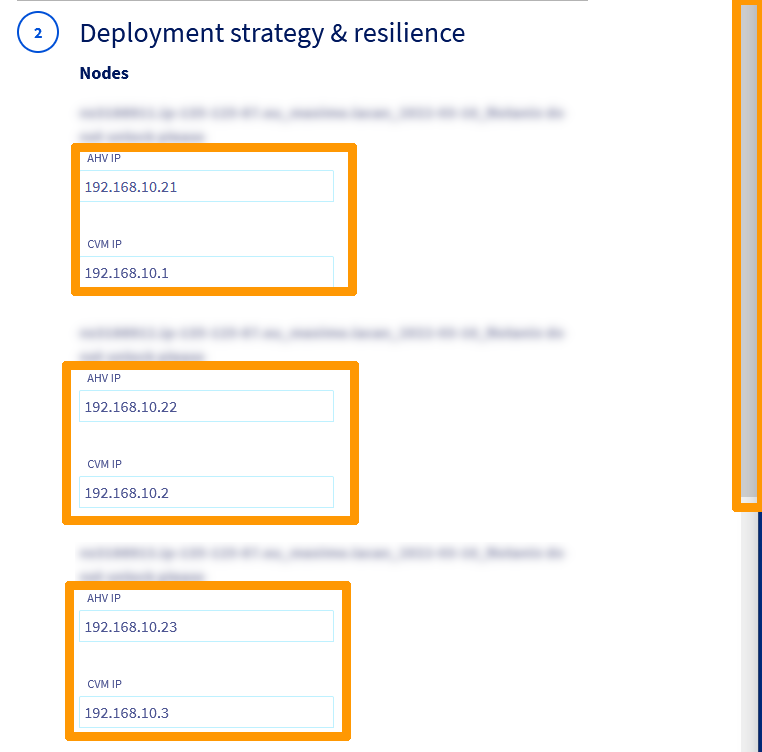
Task: Select the CVM IP input showing 192.168.10.3
Action: [206, 712]
